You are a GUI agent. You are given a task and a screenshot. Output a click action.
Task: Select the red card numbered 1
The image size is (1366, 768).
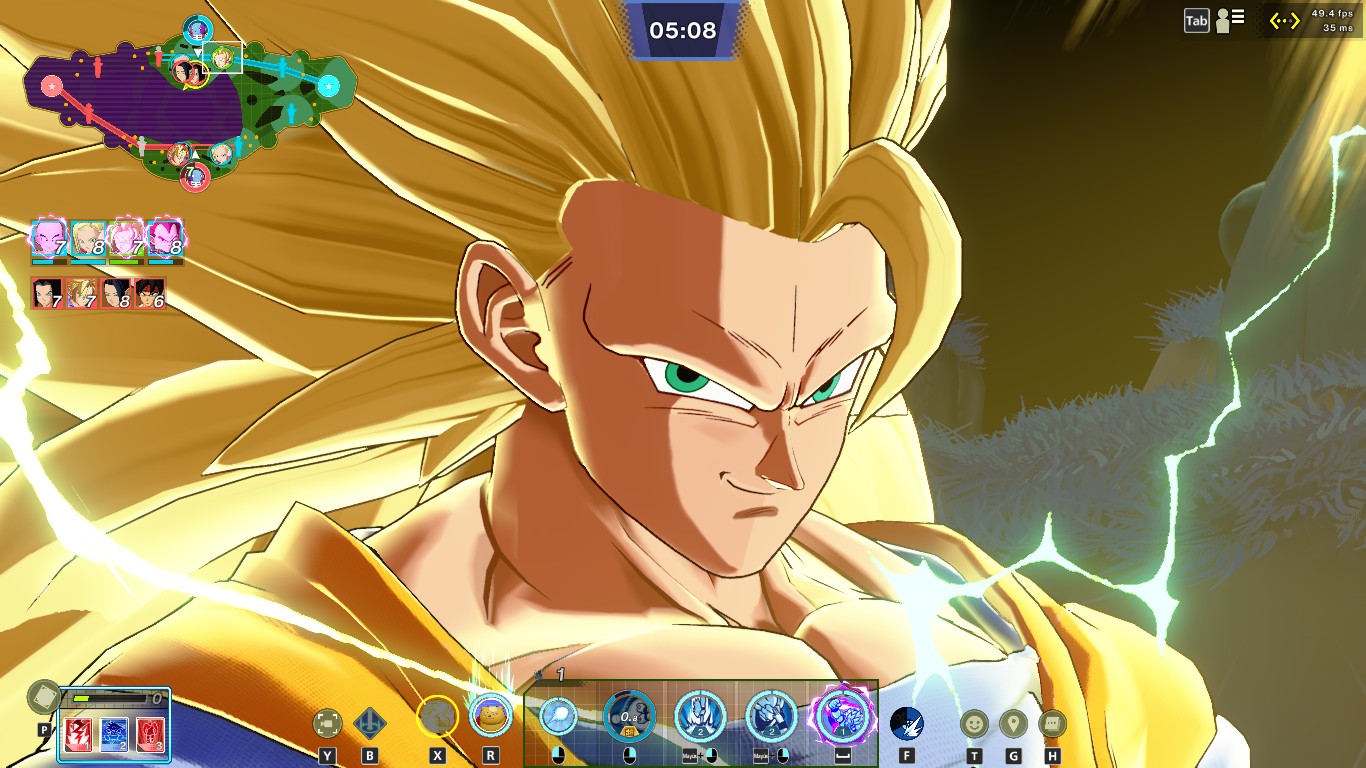tap(79, 735)
